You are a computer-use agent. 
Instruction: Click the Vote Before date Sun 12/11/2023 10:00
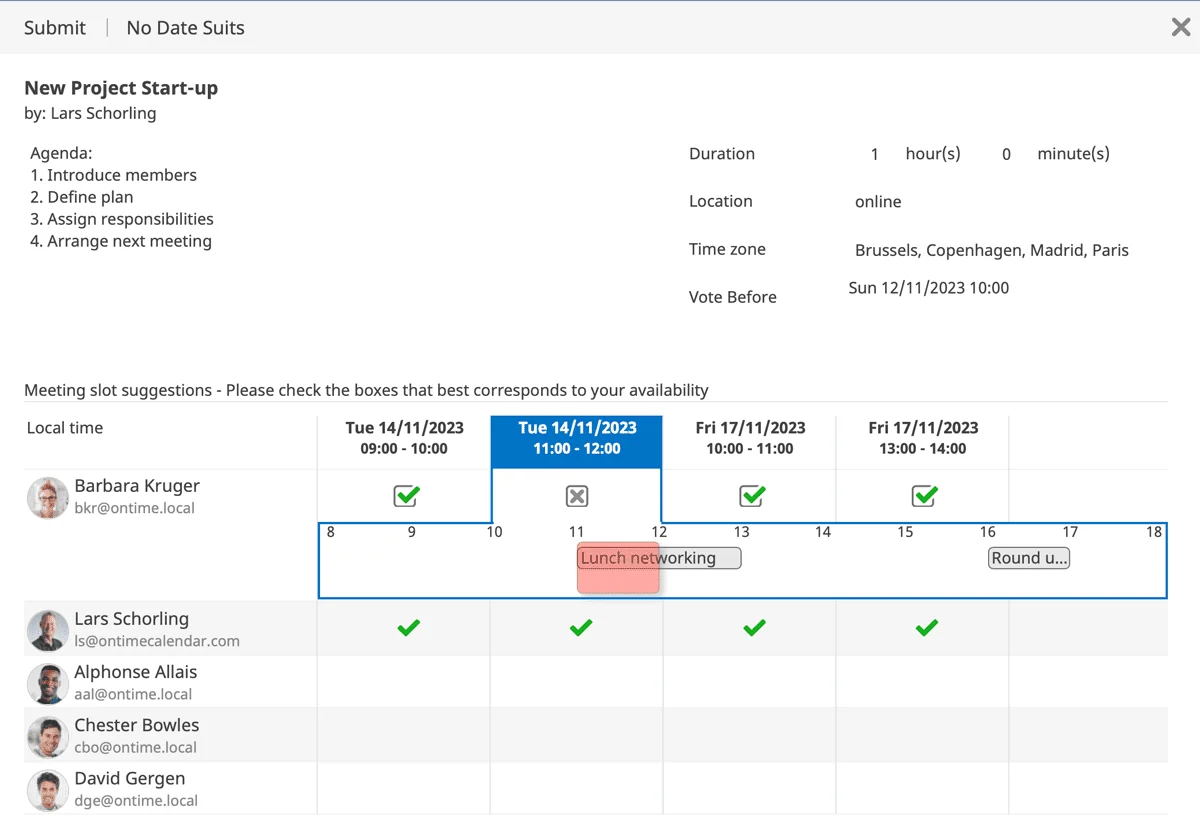tap(929, 288)
